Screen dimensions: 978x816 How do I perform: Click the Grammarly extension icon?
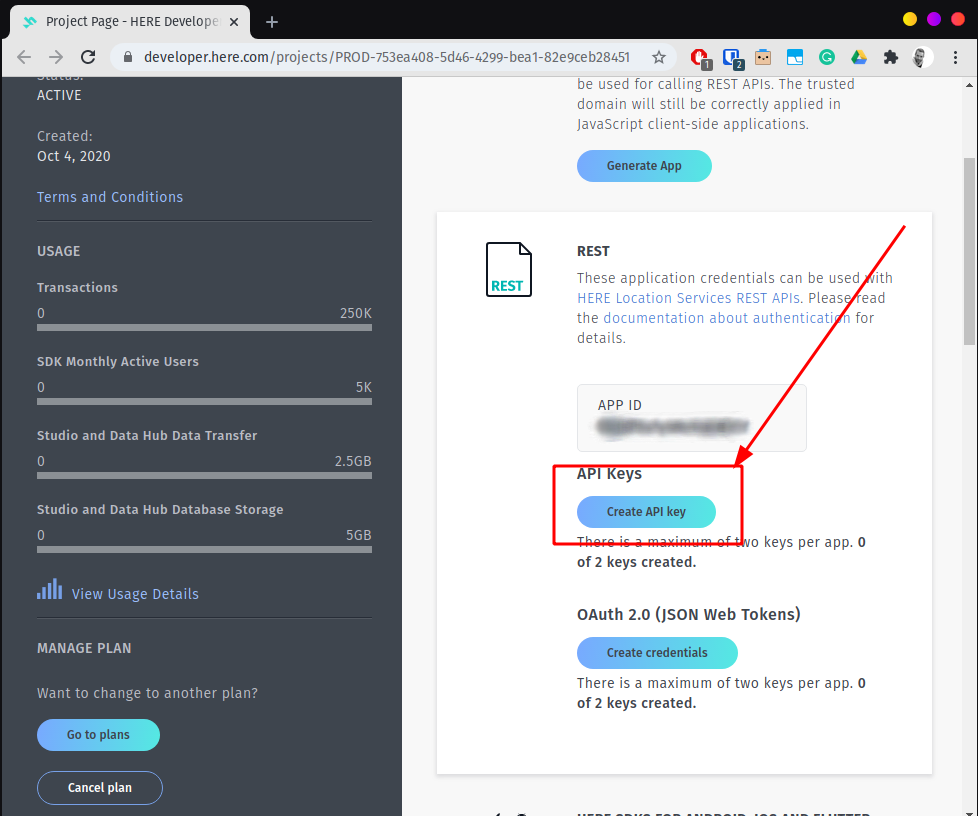[826, 57]
